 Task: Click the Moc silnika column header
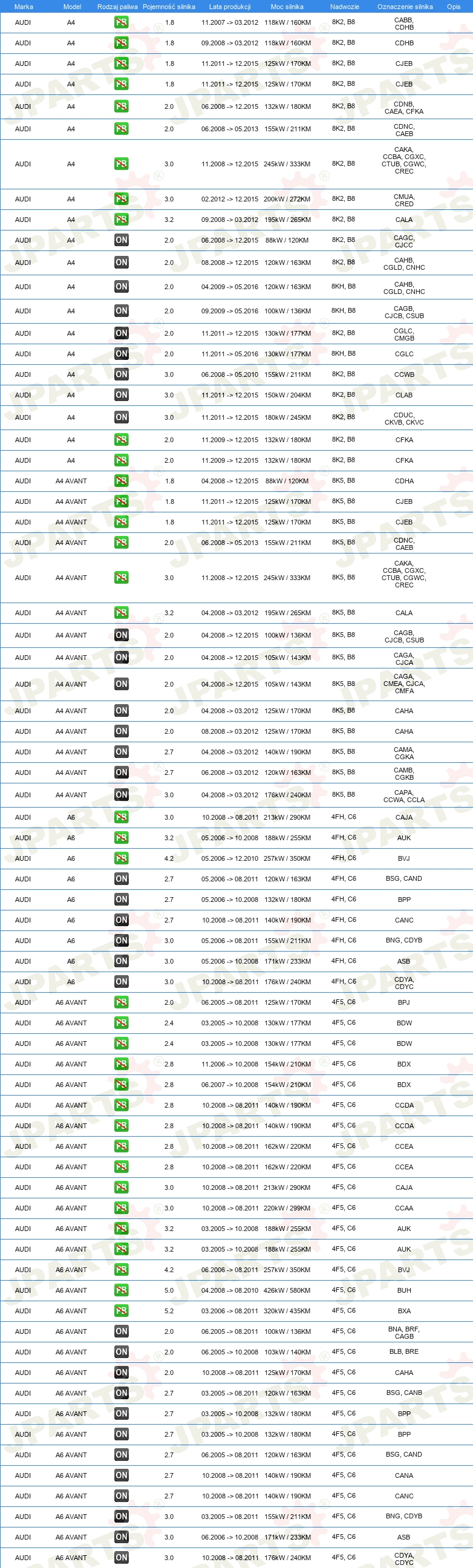287,7
